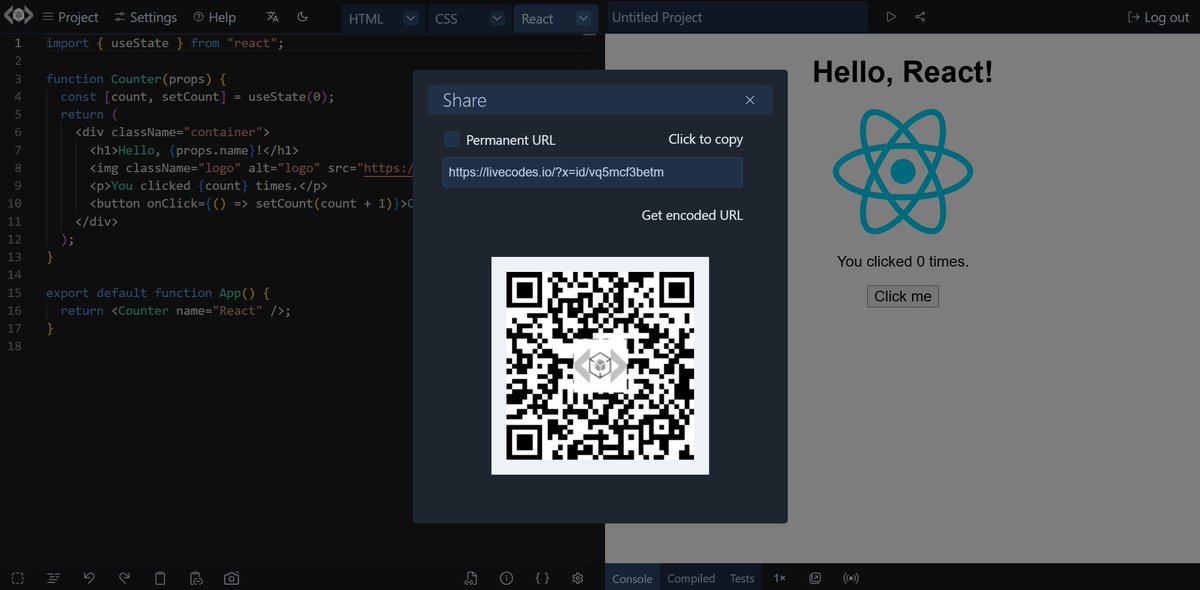
Task: Open the Tests tab
Action: 742,578
